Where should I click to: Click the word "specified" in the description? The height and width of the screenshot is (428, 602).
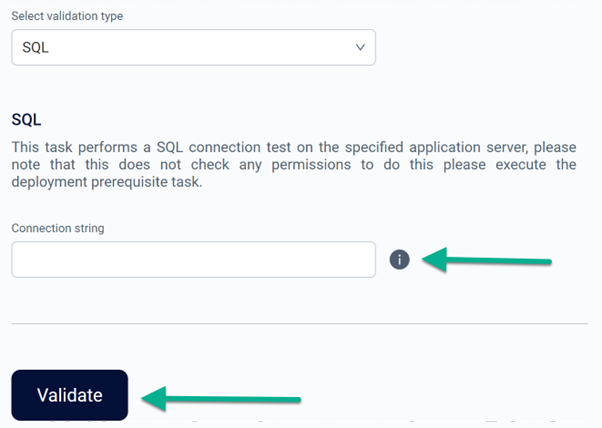tap(374, 147)
